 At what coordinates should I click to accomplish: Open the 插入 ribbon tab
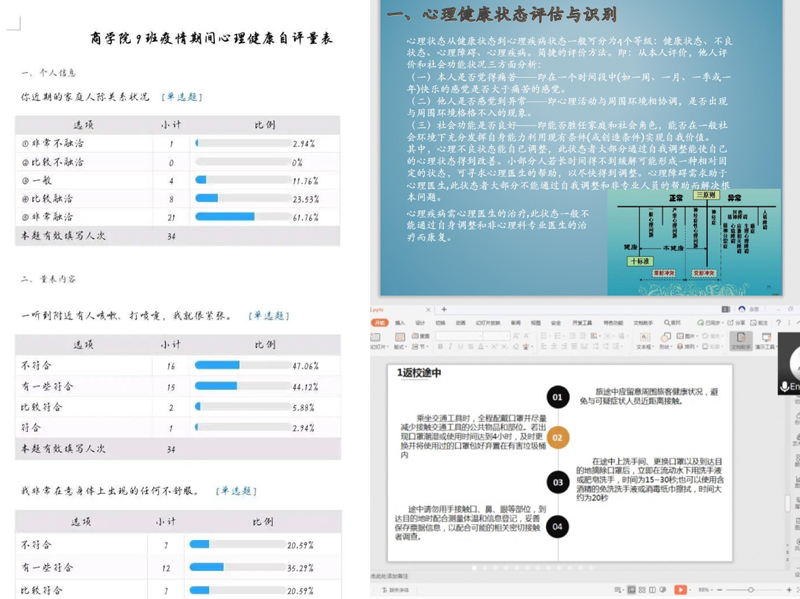[399, 323]
